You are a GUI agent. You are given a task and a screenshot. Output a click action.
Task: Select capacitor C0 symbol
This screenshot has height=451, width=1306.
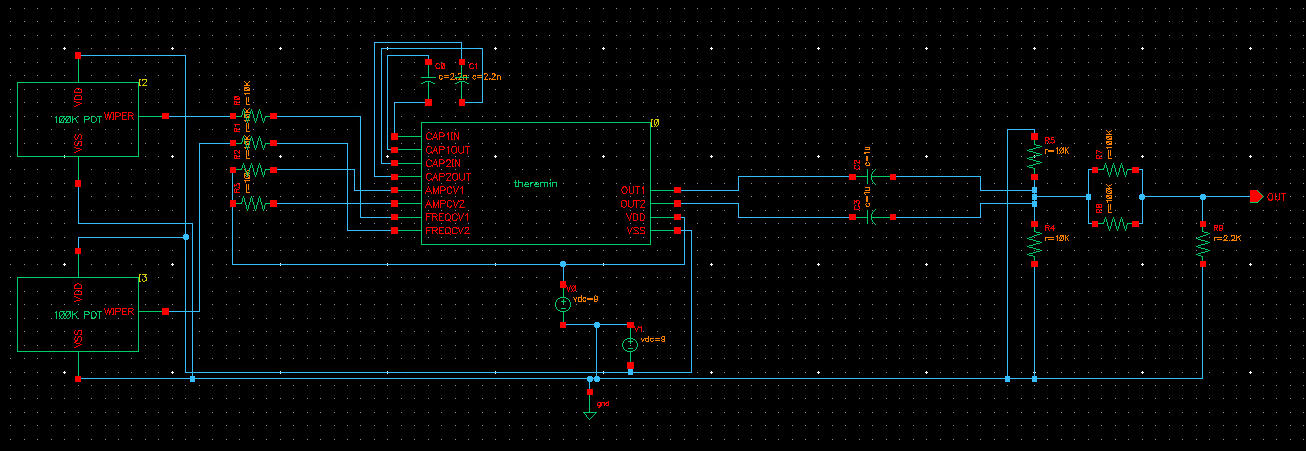click(x=429, y=81)
